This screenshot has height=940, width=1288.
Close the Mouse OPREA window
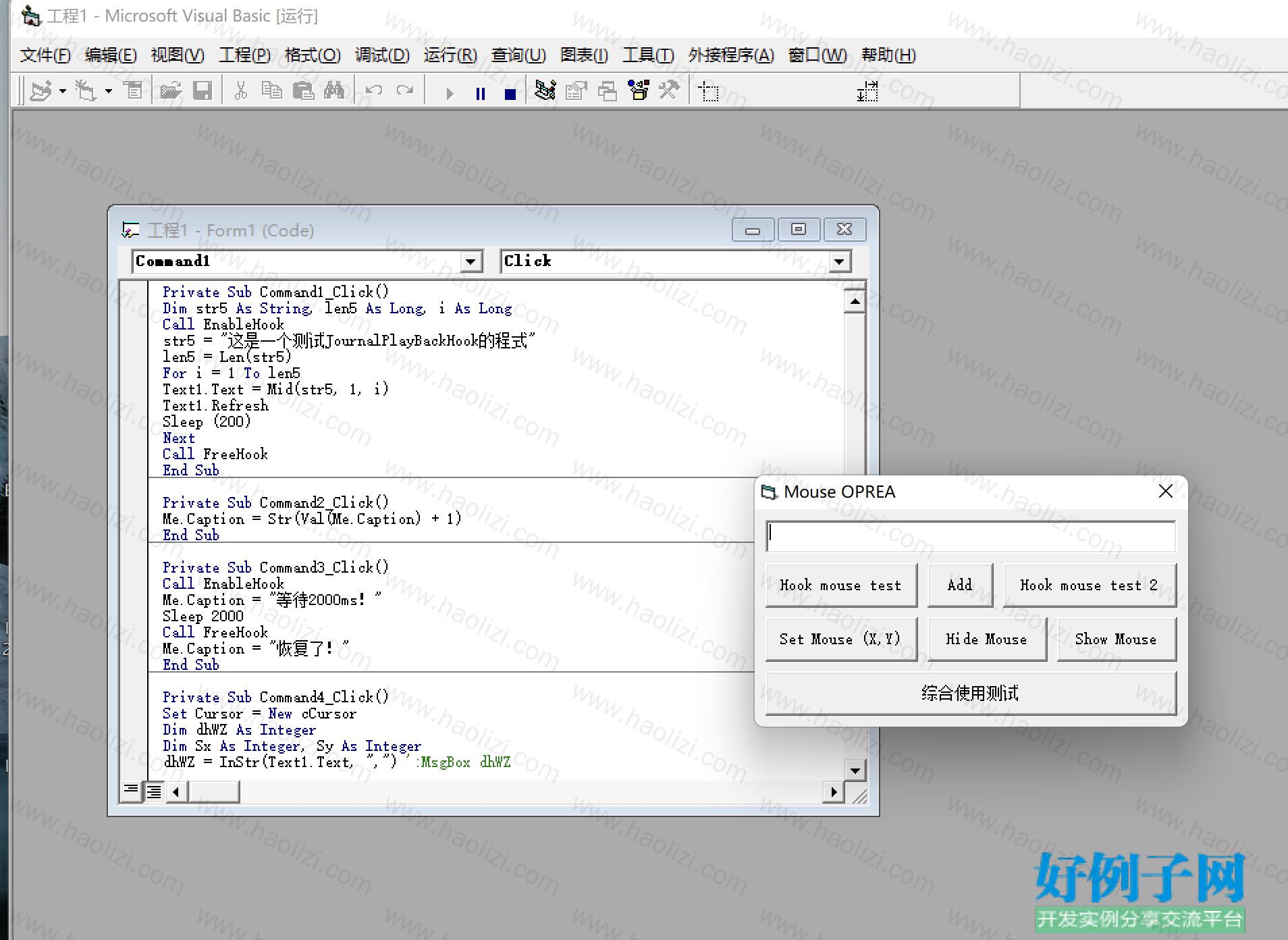pyautogui.click(x=1166, y=492)
